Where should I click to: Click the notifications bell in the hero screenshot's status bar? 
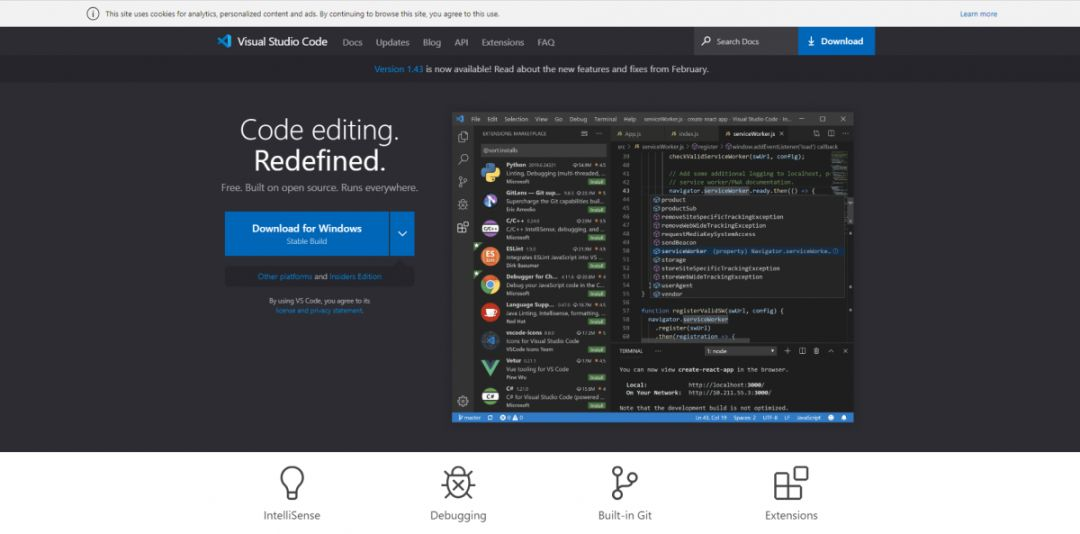844,418
